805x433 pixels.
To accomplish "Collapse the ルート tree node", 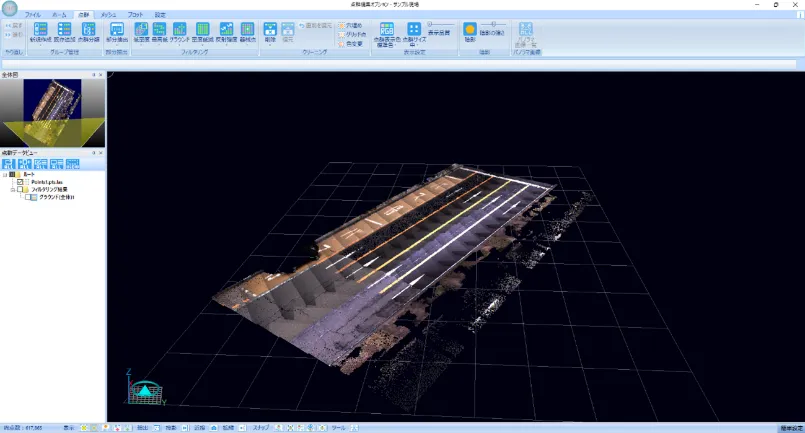I will (x=5, y=174).
